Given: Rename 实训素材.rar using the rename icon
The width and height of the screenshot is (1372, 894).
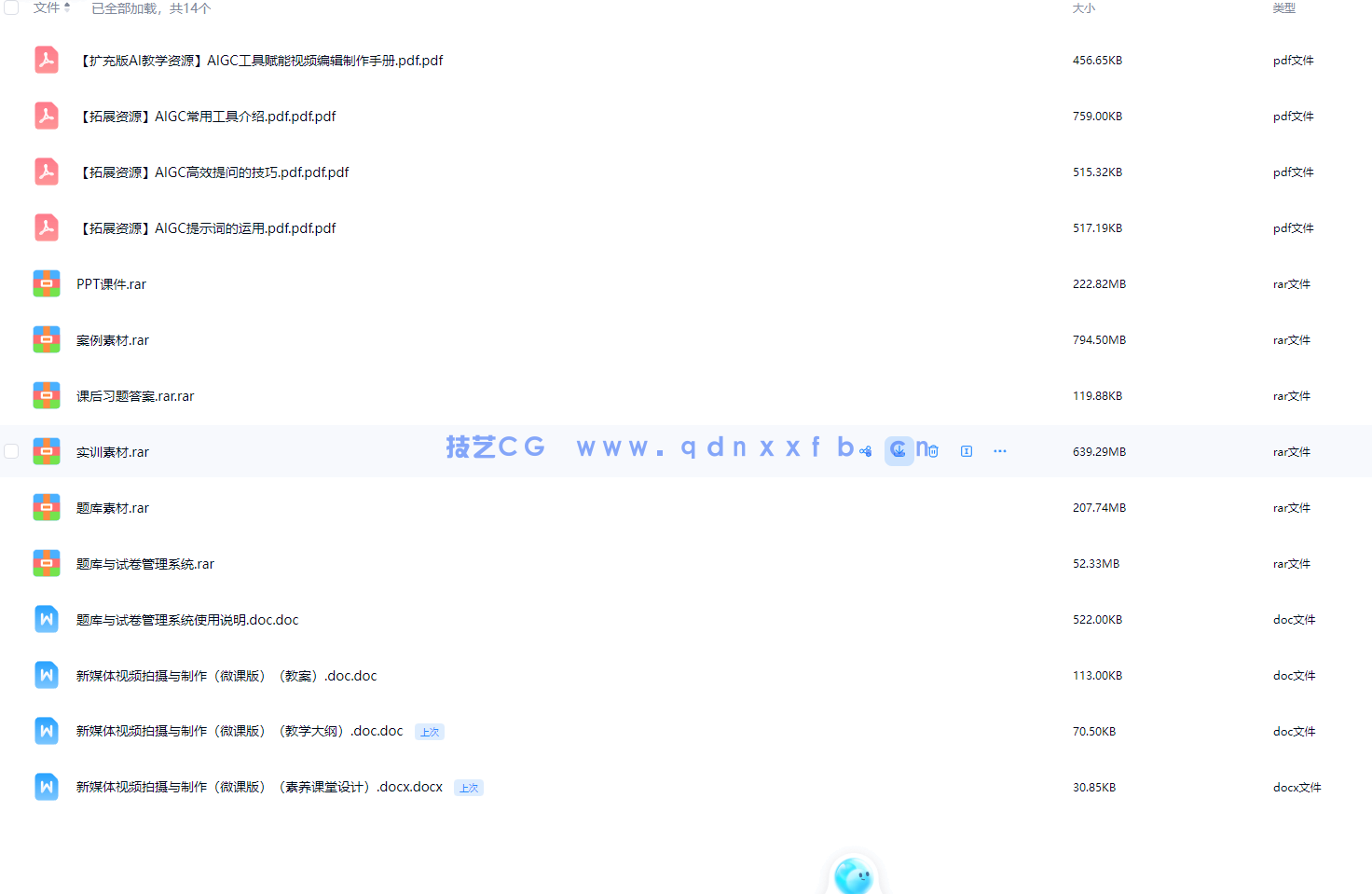Looking at the screenshot, I should point(967,450).
